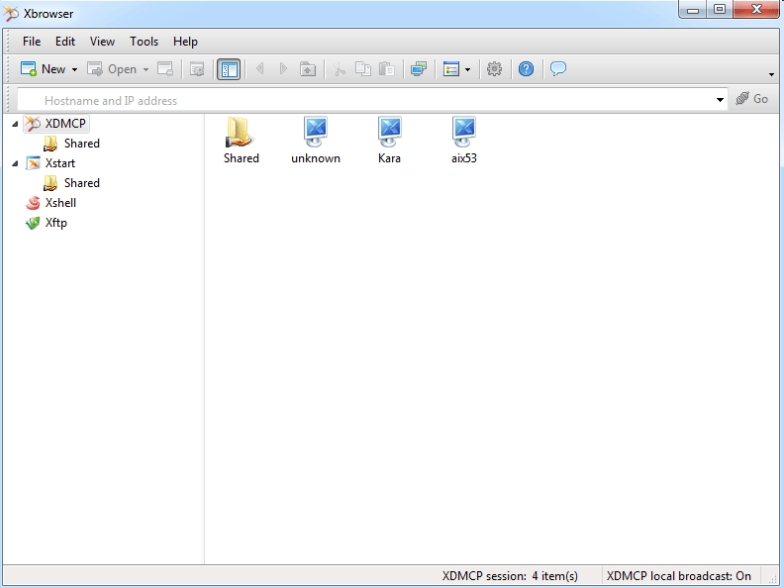The width and height of the screenshot is (784, 588).
Task: Maximize the Xbrowser window
Action: point(720,10)
